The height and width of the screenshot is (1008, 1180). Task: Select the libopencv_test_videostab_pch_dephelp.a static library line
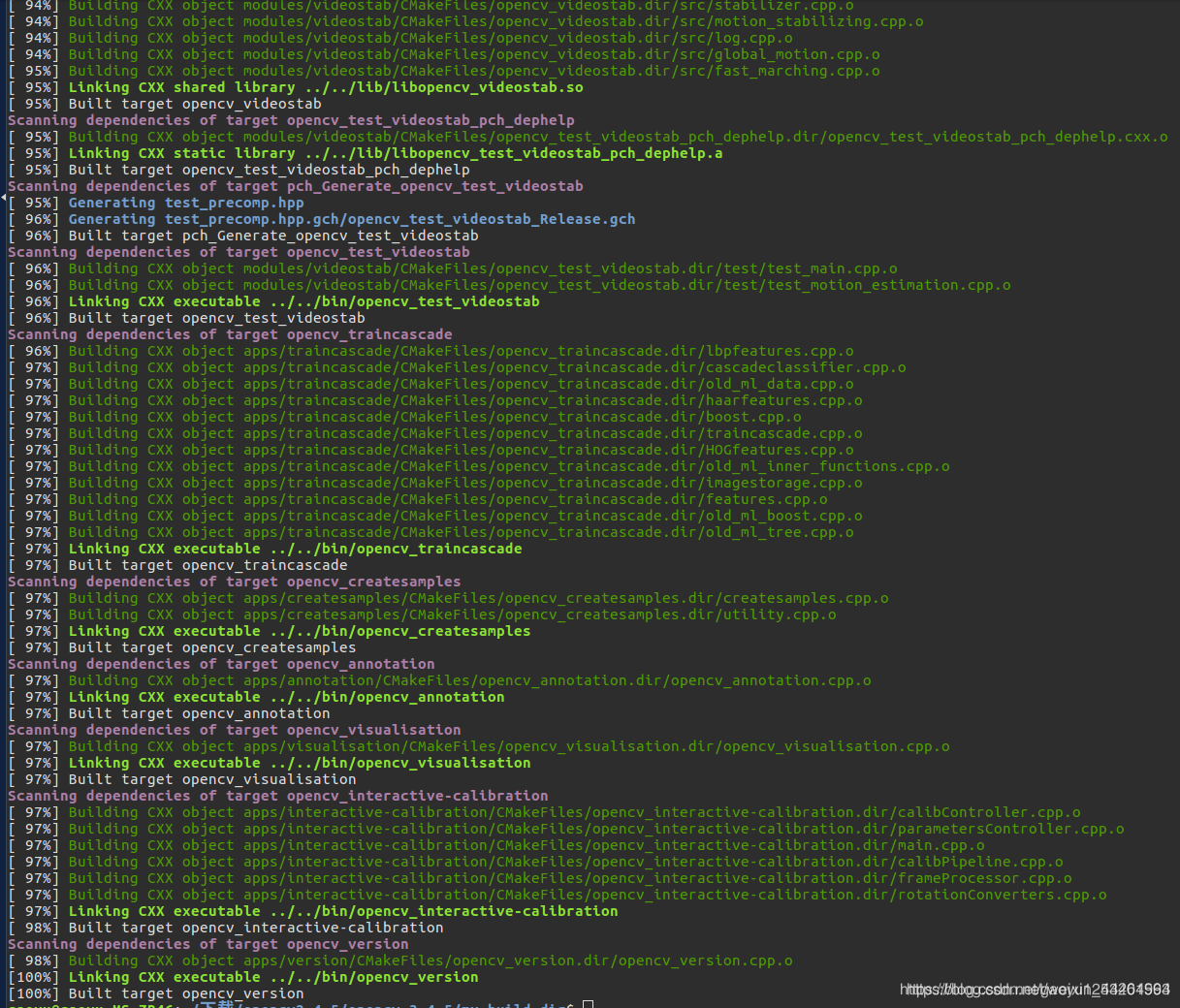pyautogui.click(x=366, y=153)
